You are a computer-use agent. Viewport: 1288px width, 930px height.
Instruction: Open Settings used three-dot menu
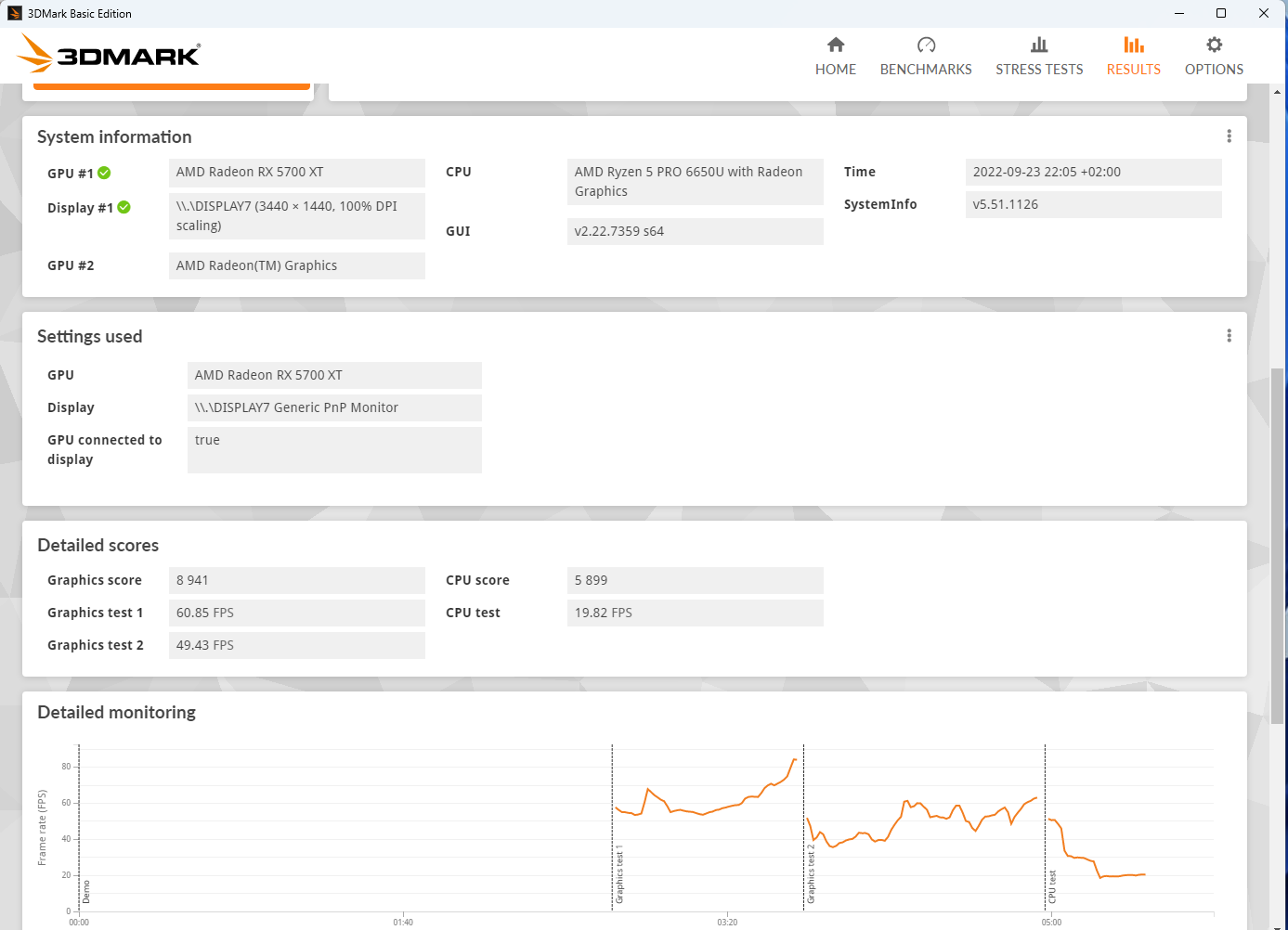click(x=1229, y=336)
